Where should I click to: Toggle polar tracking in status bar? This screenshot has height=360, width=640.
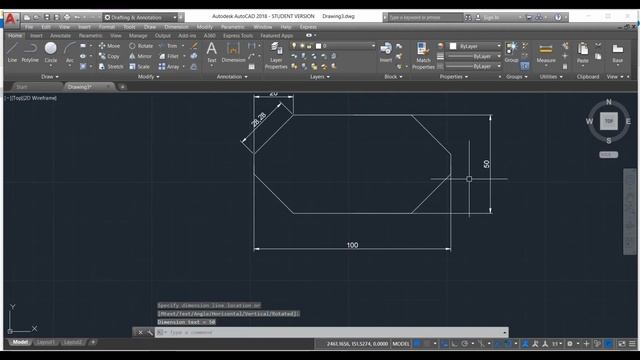pos(464,344)
